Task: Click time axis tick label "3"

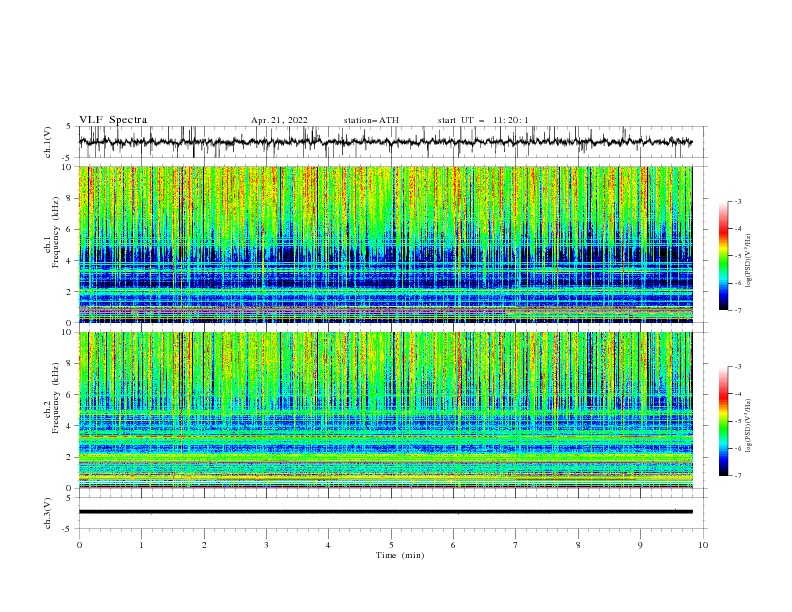Action: click(x=266, y=545)
